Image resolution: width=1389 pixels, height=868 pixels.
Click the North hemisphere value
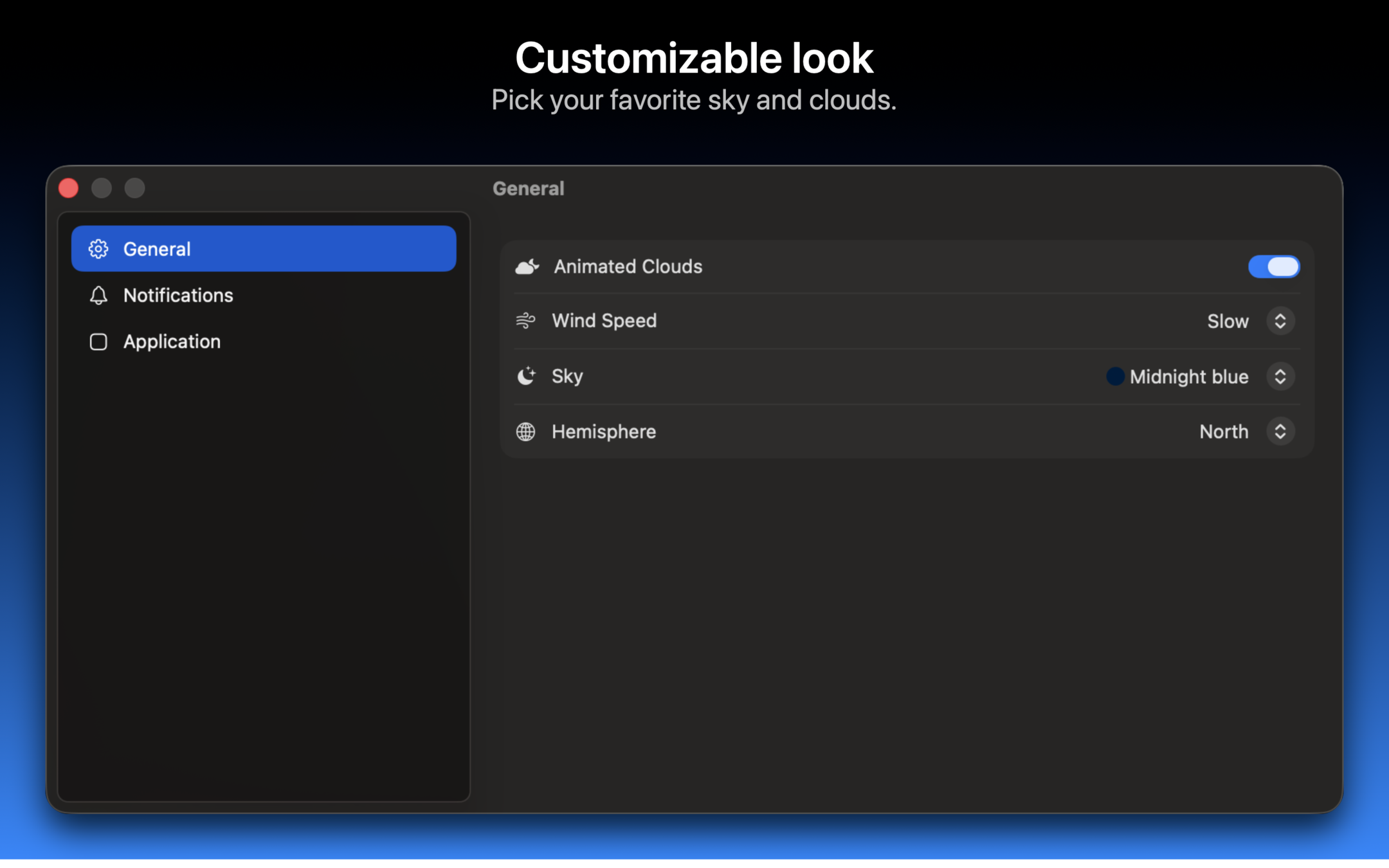[1223, 431]
